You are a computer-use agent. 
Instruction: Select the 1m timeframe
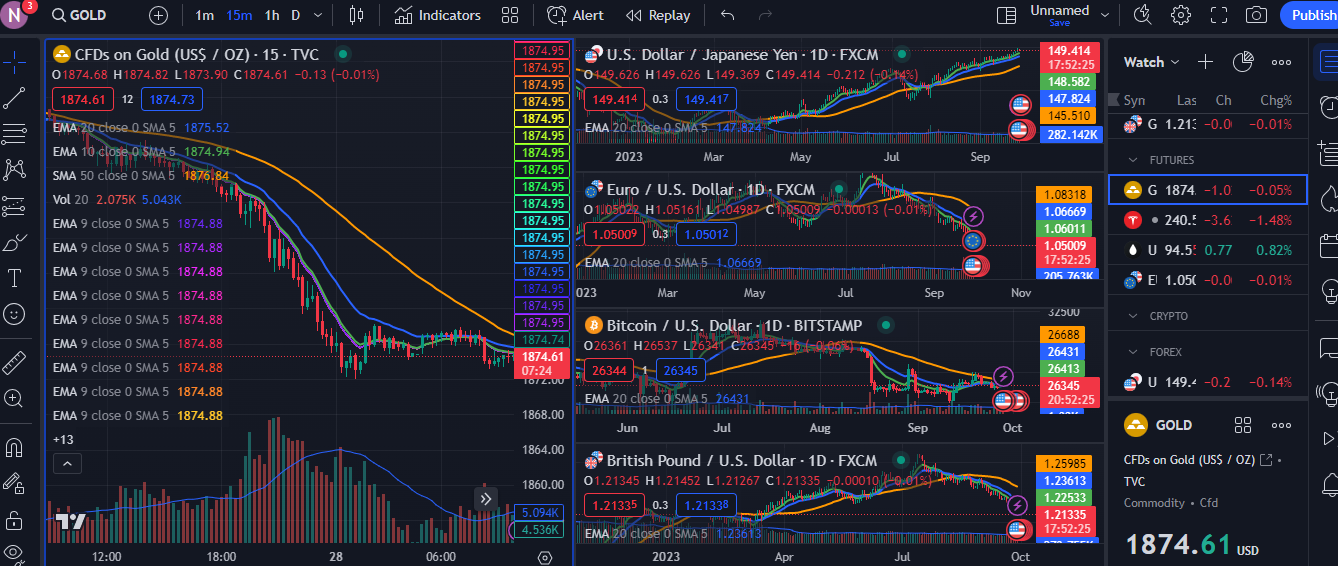coord(204,15)
